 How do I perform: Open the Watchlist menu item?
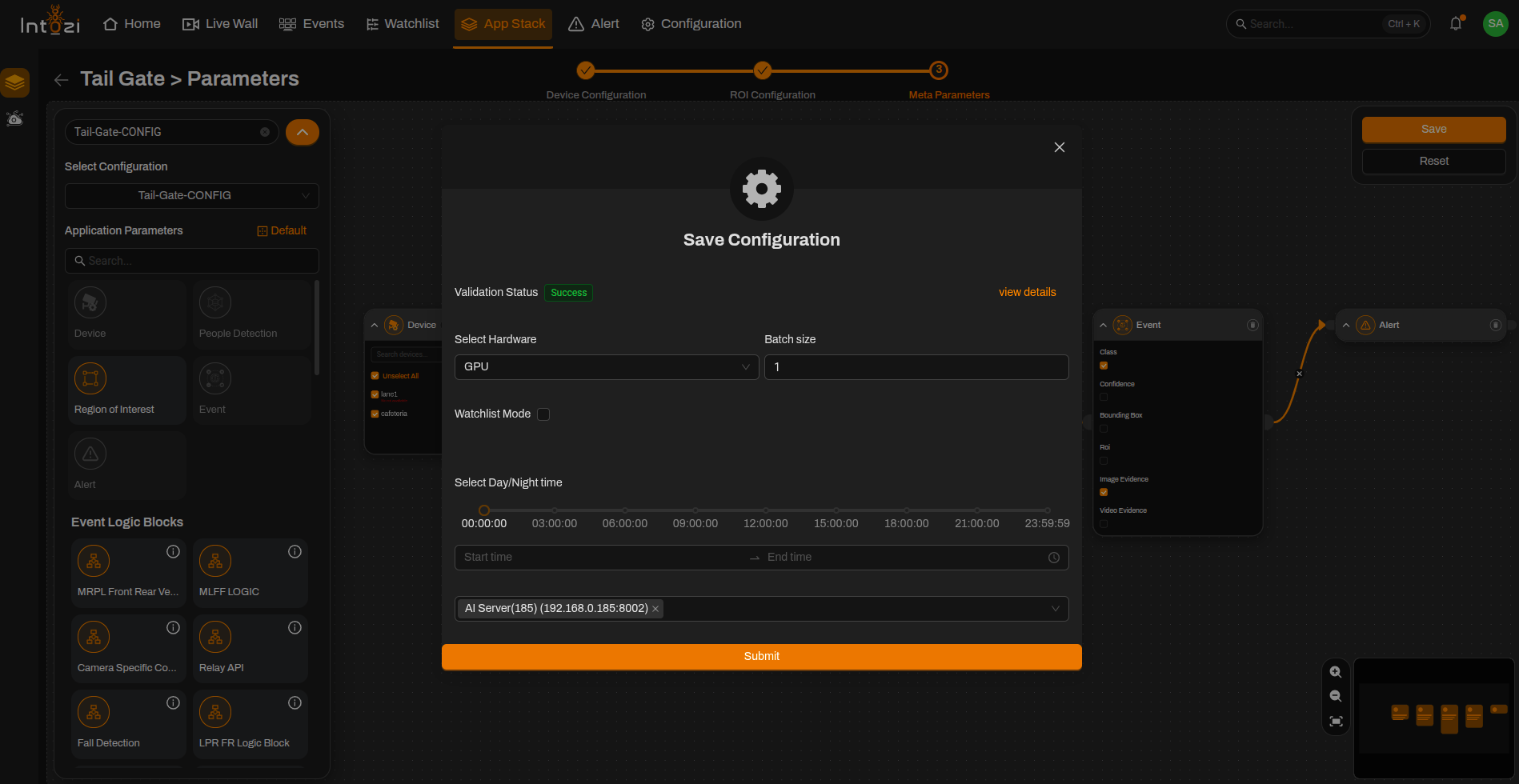coord(403,24)
